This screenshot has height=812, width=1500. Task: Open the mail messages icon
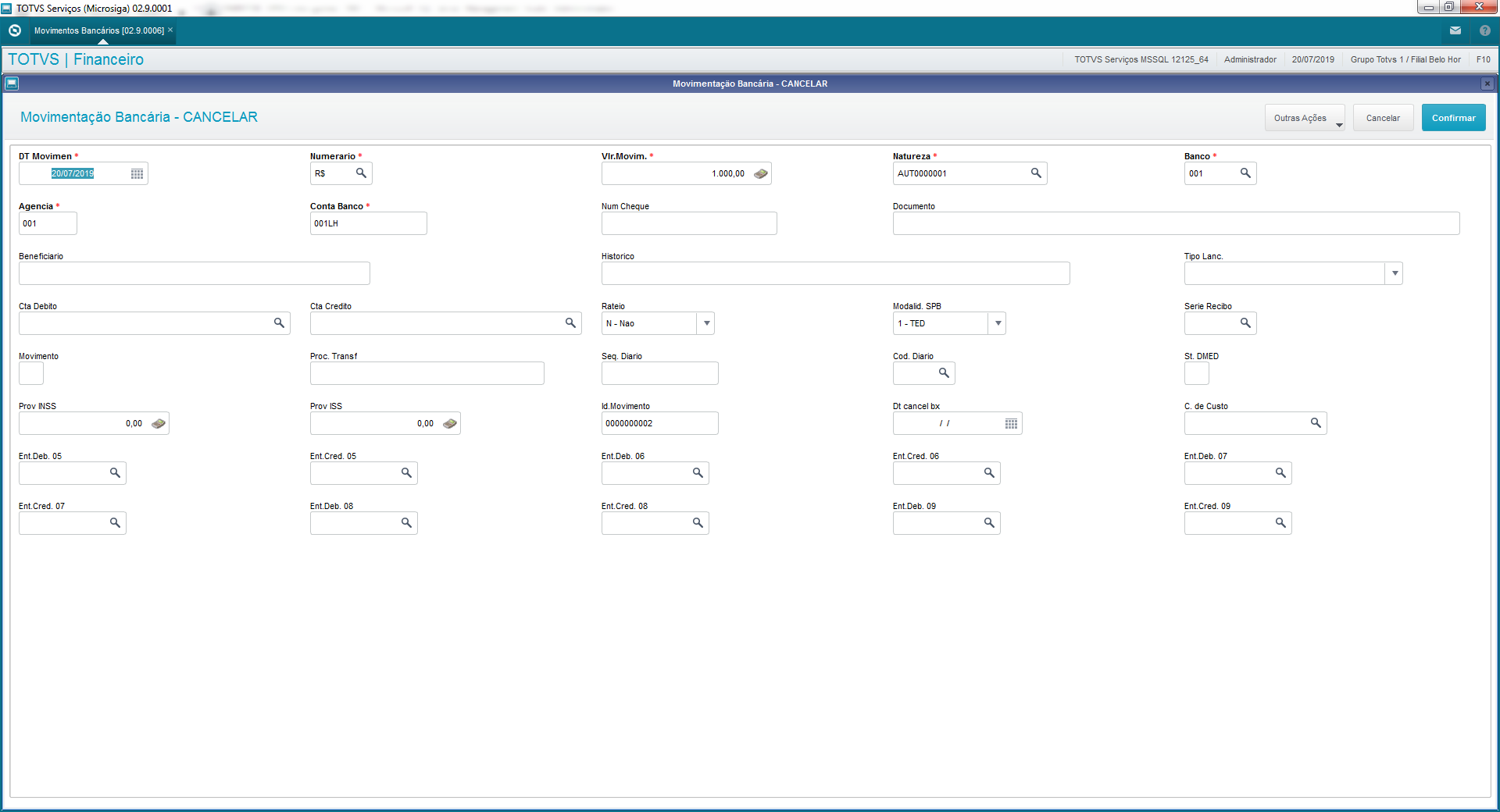tap(1455, 30)
